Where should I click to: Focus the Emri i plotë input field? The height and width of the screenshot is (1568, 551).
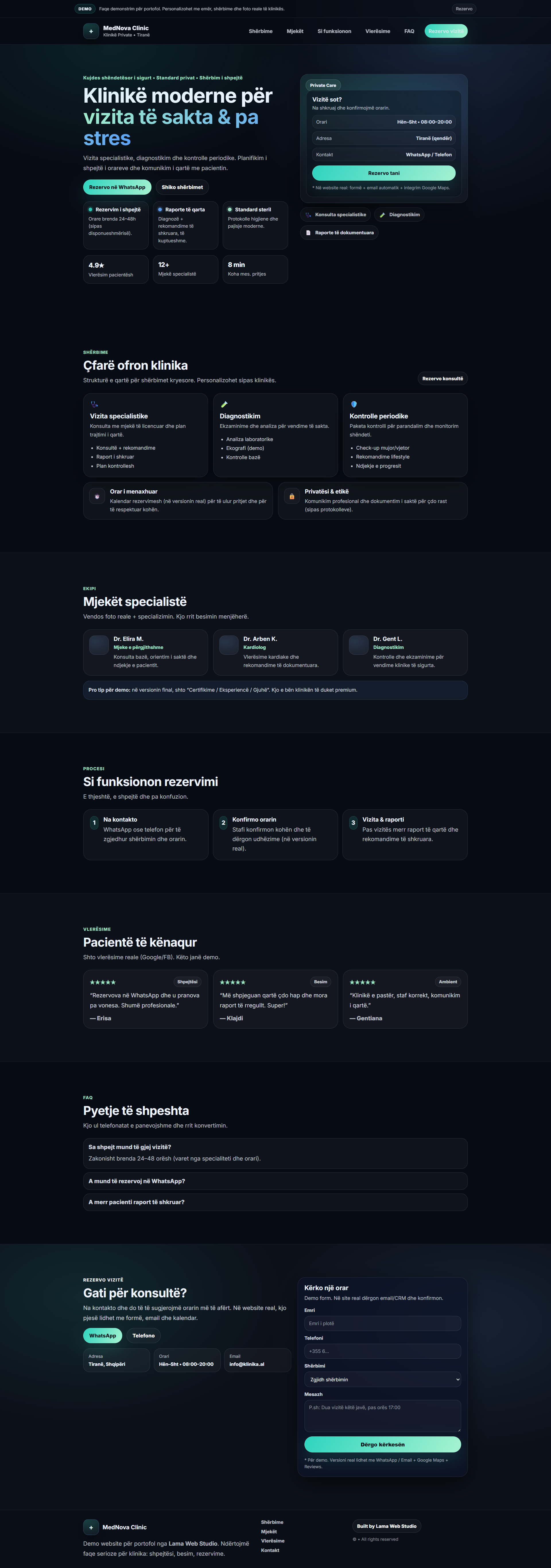pos(382,1323)
